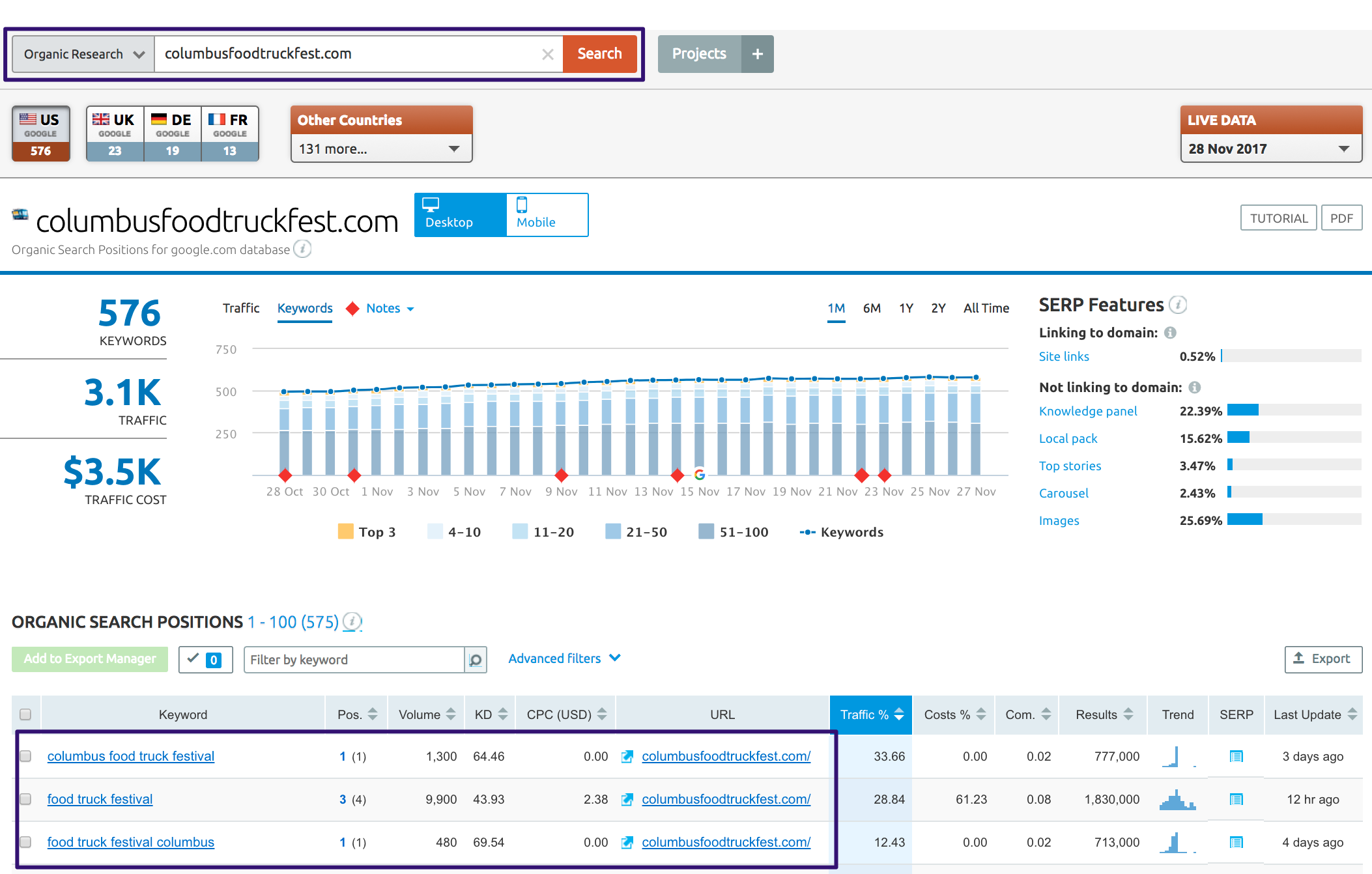Open info icon beside google.com database text
The image size is (1372, 874).
tap(302, 249)
